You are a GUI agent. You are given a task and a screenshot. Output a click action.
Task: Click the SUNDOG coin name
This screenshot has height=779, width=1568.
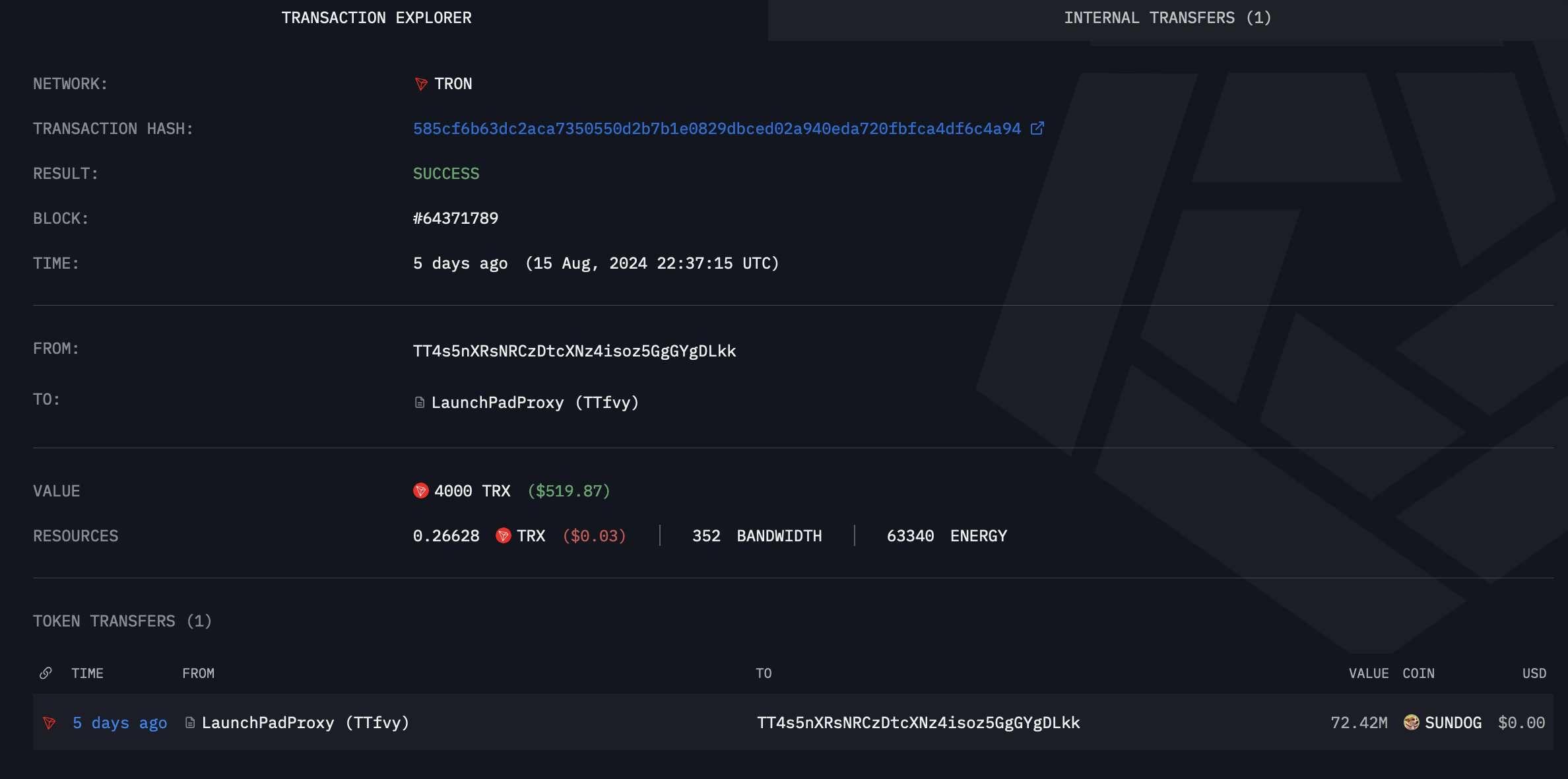tap(1453, 723)
